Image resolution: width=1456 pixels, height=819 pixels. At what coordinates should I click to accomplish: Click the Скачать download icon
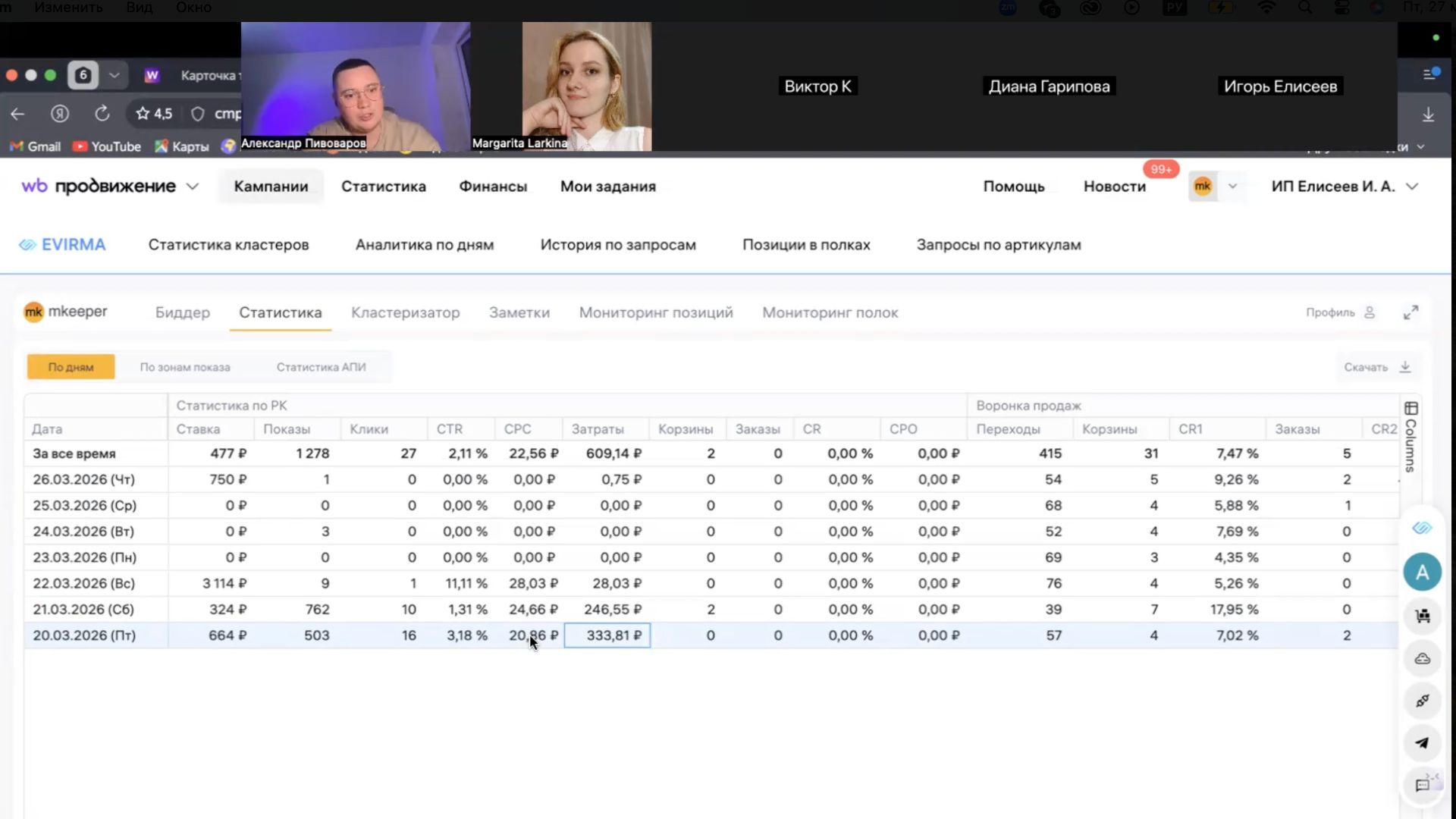1405,367
